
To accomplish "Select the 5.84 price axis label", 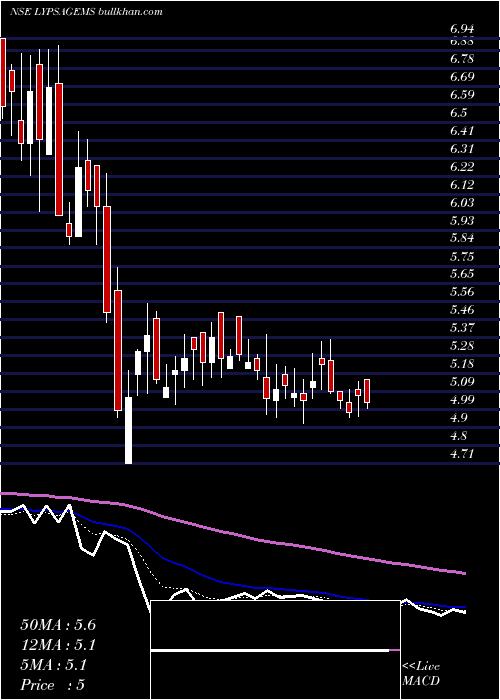I will (462, 238).
